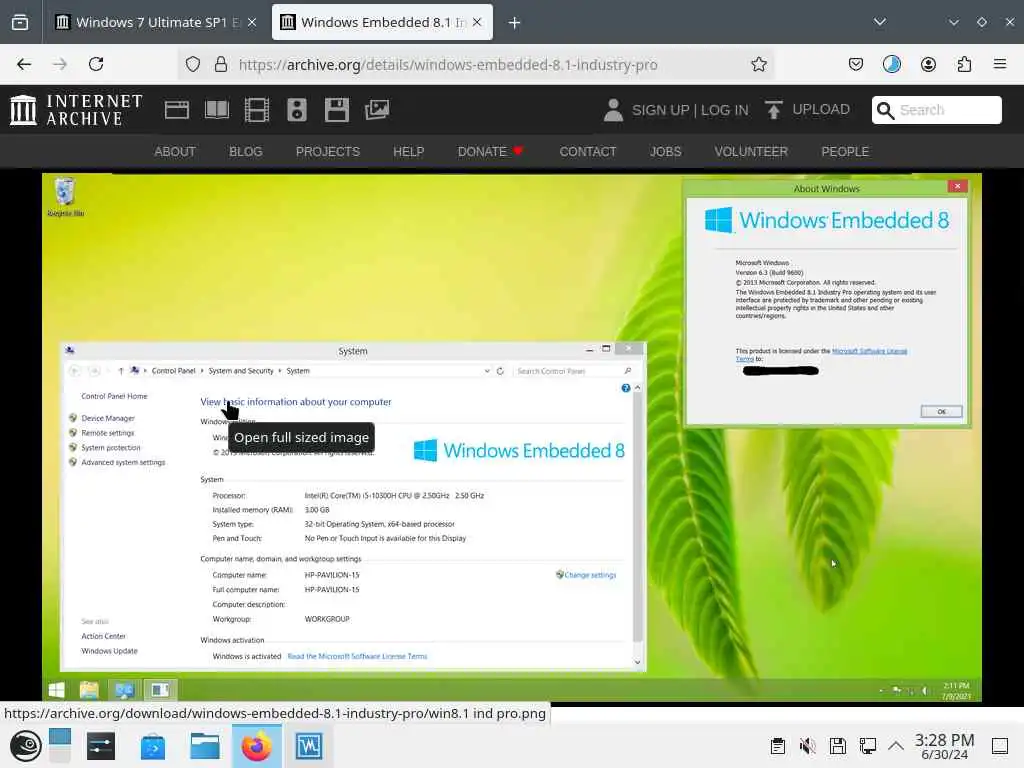Open the full sized Windows Embedded screenshot
This screenshot has height=768, width=1024.
512,437
